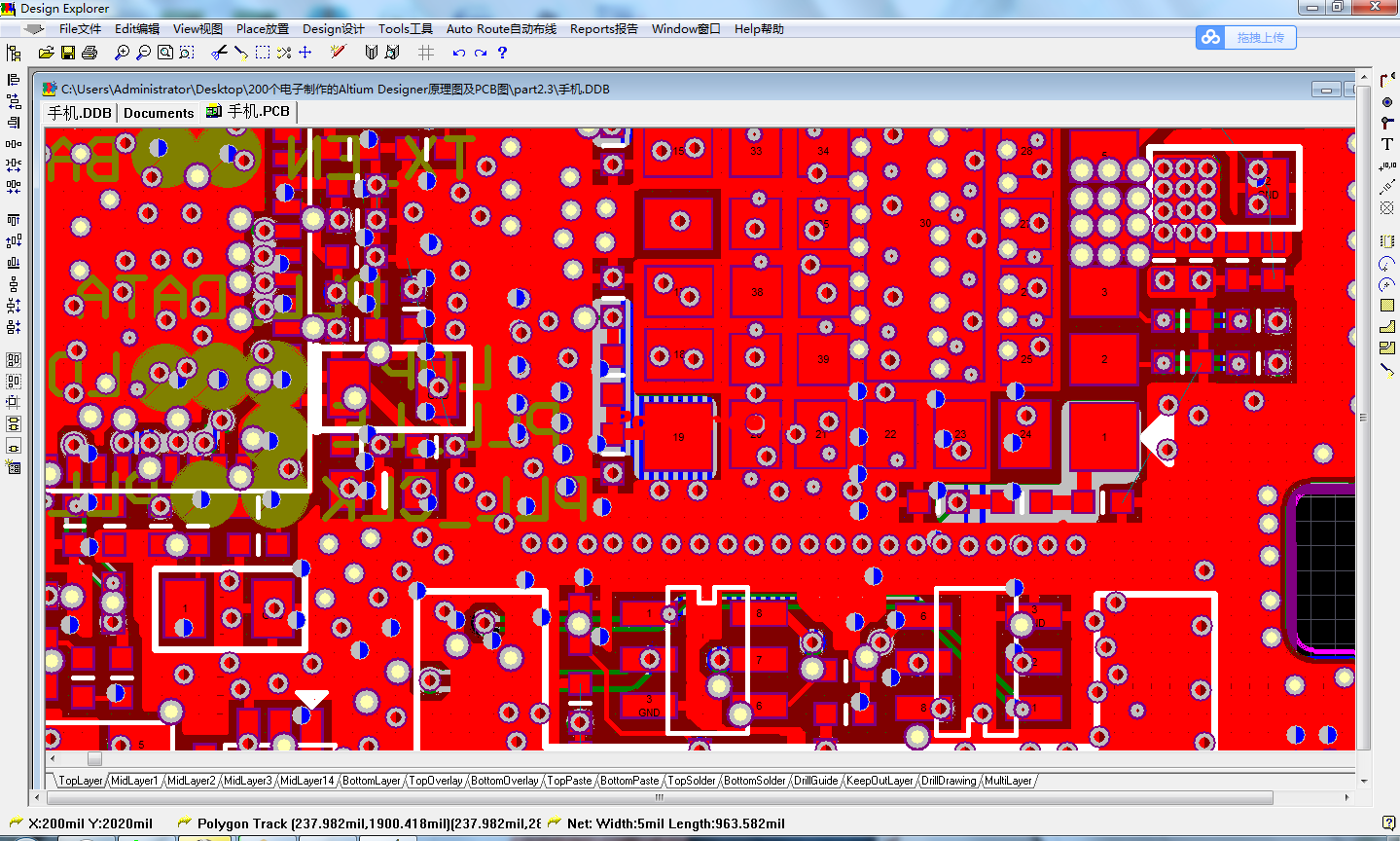Open the Auto Route自动布线 menu
This screenshot has width=1400, height=841.
click(501, 29)
